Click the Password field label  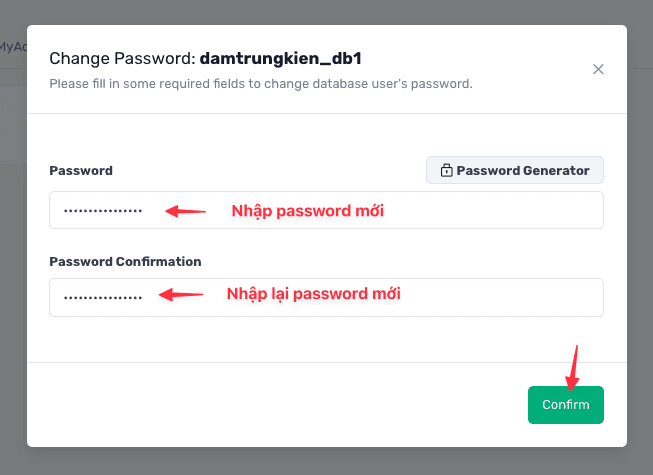(x=81, y=170)
